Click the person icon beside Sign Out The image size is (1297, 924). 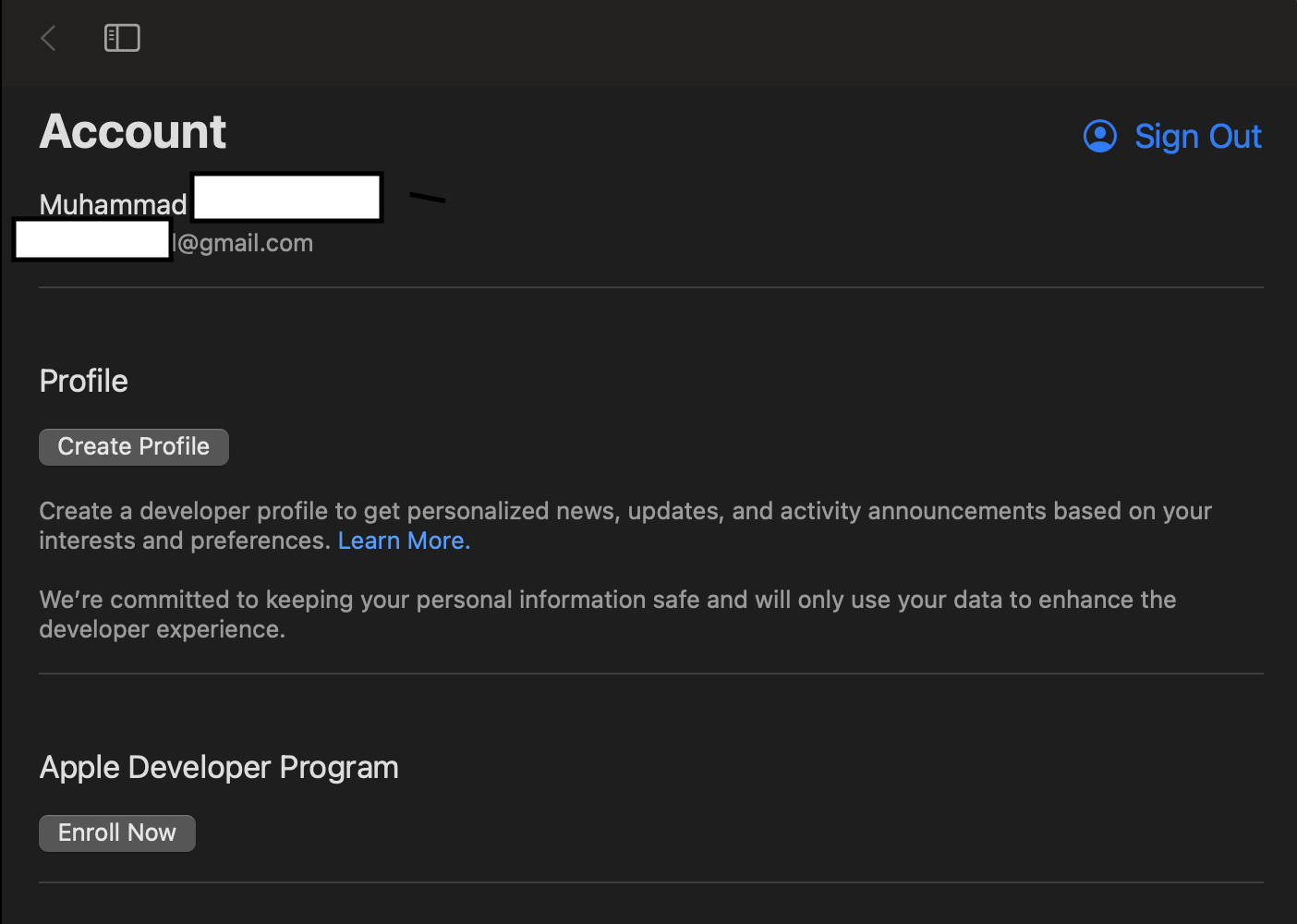pos(1099,136)
